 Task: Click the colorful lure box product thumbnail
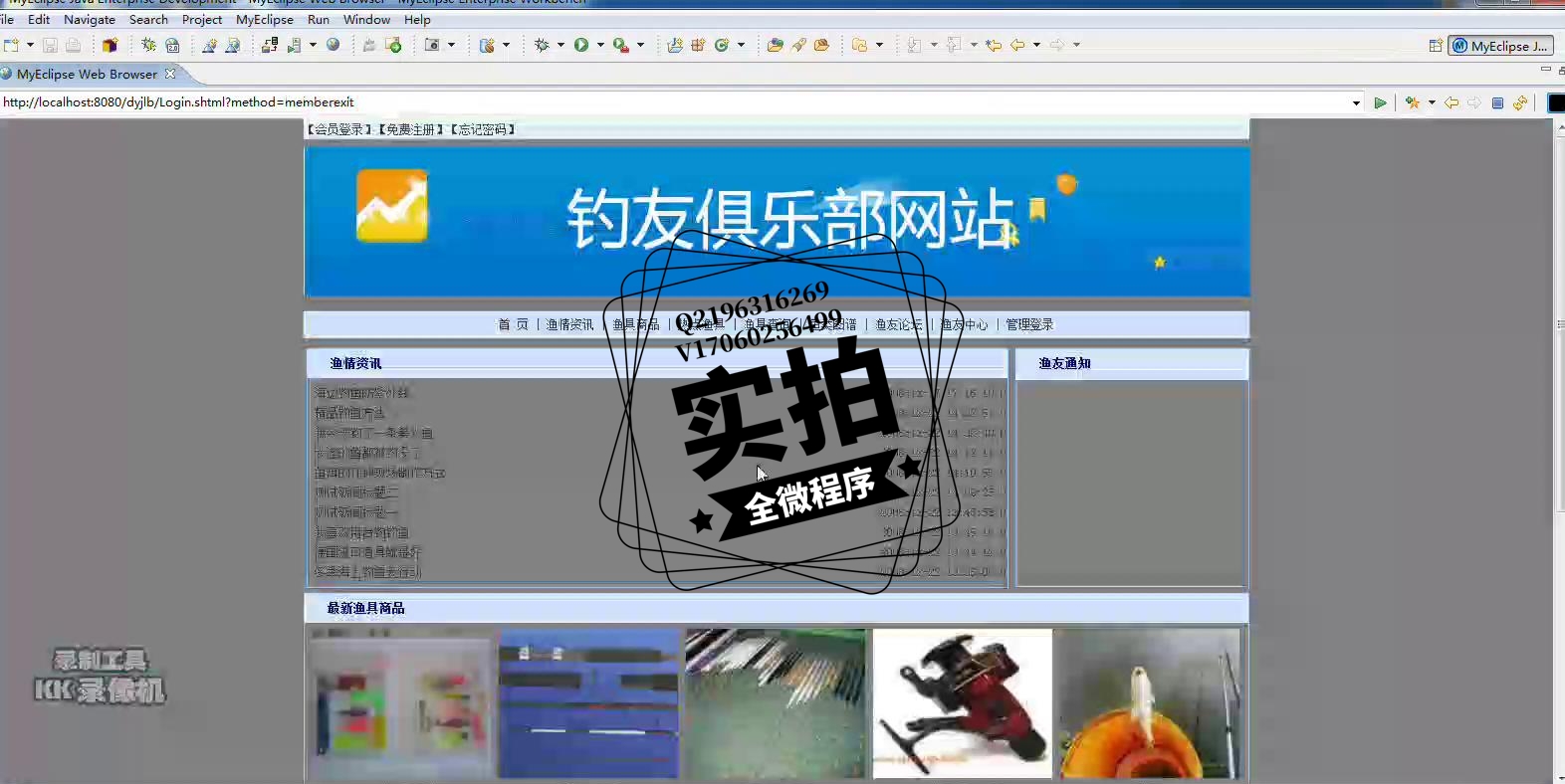coord(401,702)
